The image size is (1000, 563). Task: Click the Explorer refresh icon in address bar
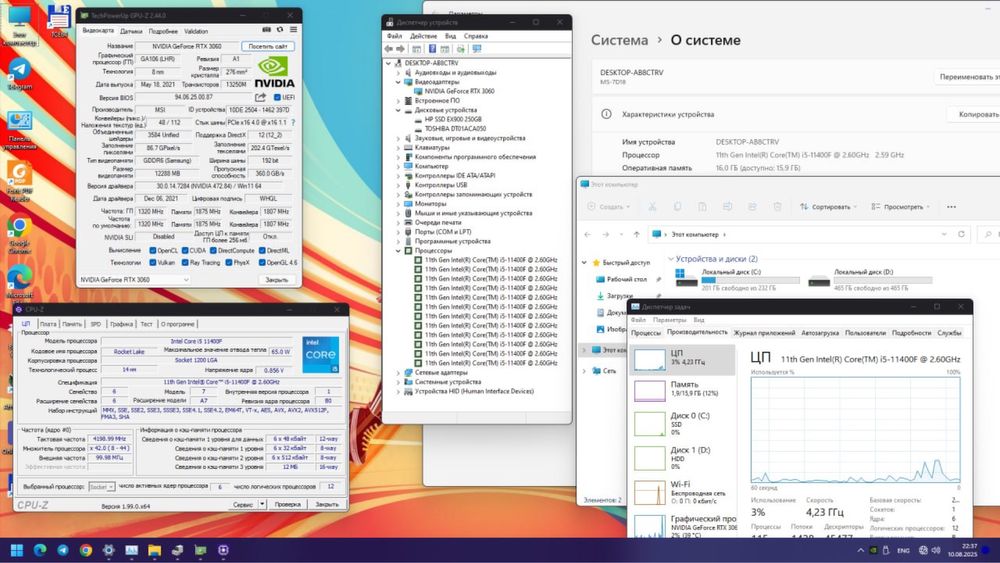point(961,234)
